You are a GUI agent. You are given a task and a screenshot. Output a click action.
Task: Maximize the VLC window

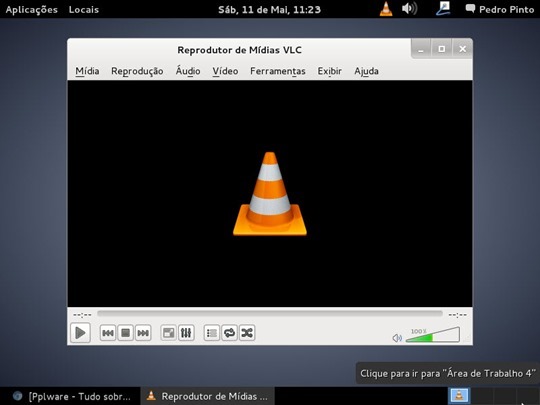tap(442, 49)
